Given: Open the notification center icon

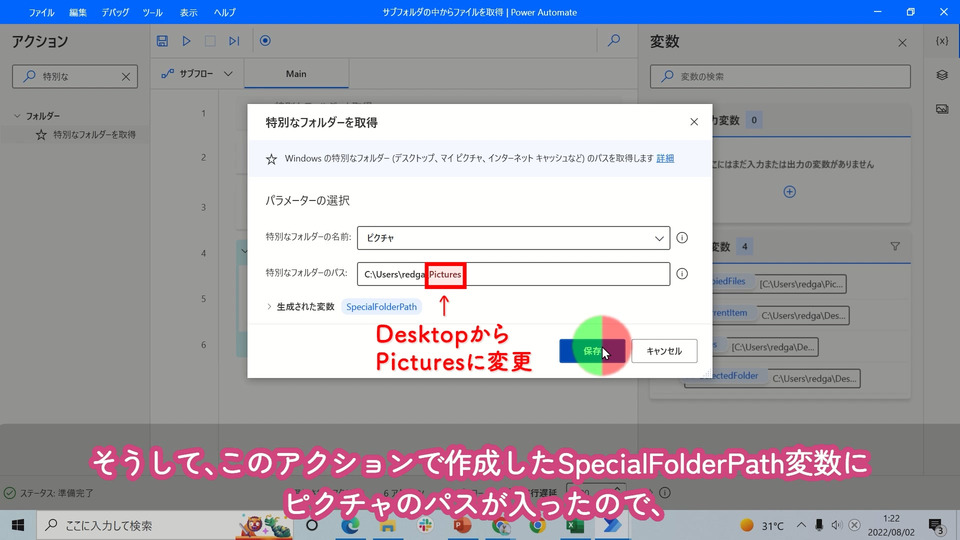Looking at the screenshot, I should (x=936, y=525).
